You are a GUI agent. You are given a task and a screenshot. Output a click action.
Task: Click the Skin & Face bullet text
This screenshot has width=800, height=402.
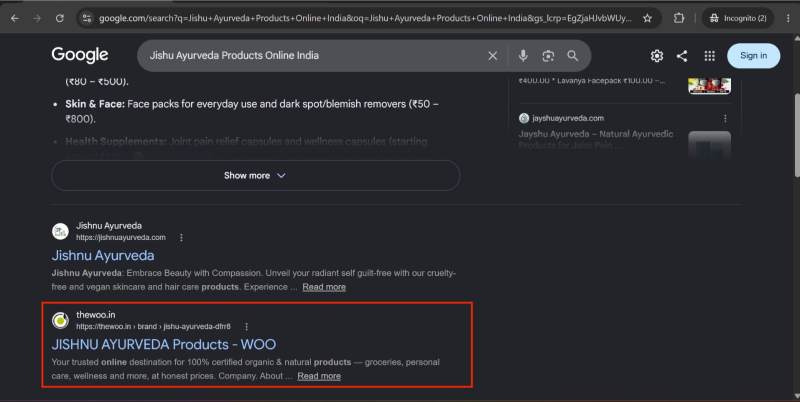(252, 111)
